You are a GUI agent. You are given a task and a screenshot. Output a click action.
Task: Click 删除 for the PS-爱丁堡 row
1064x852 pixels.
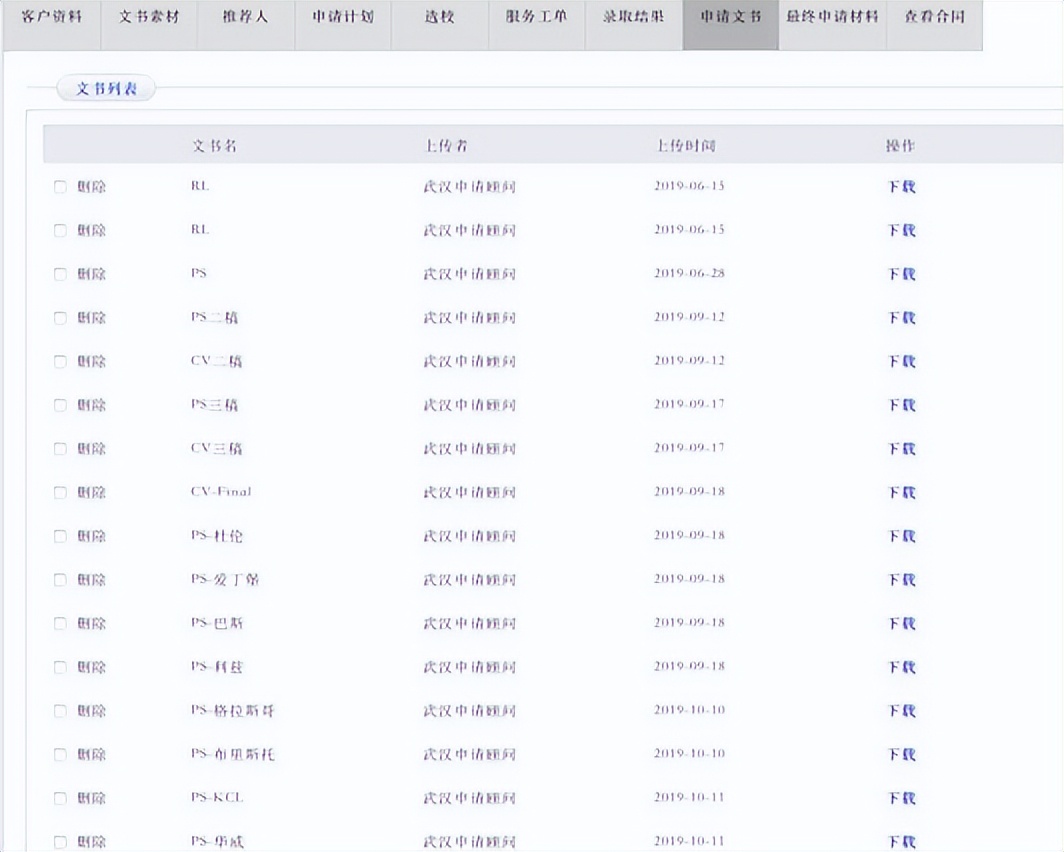[92, 580]
